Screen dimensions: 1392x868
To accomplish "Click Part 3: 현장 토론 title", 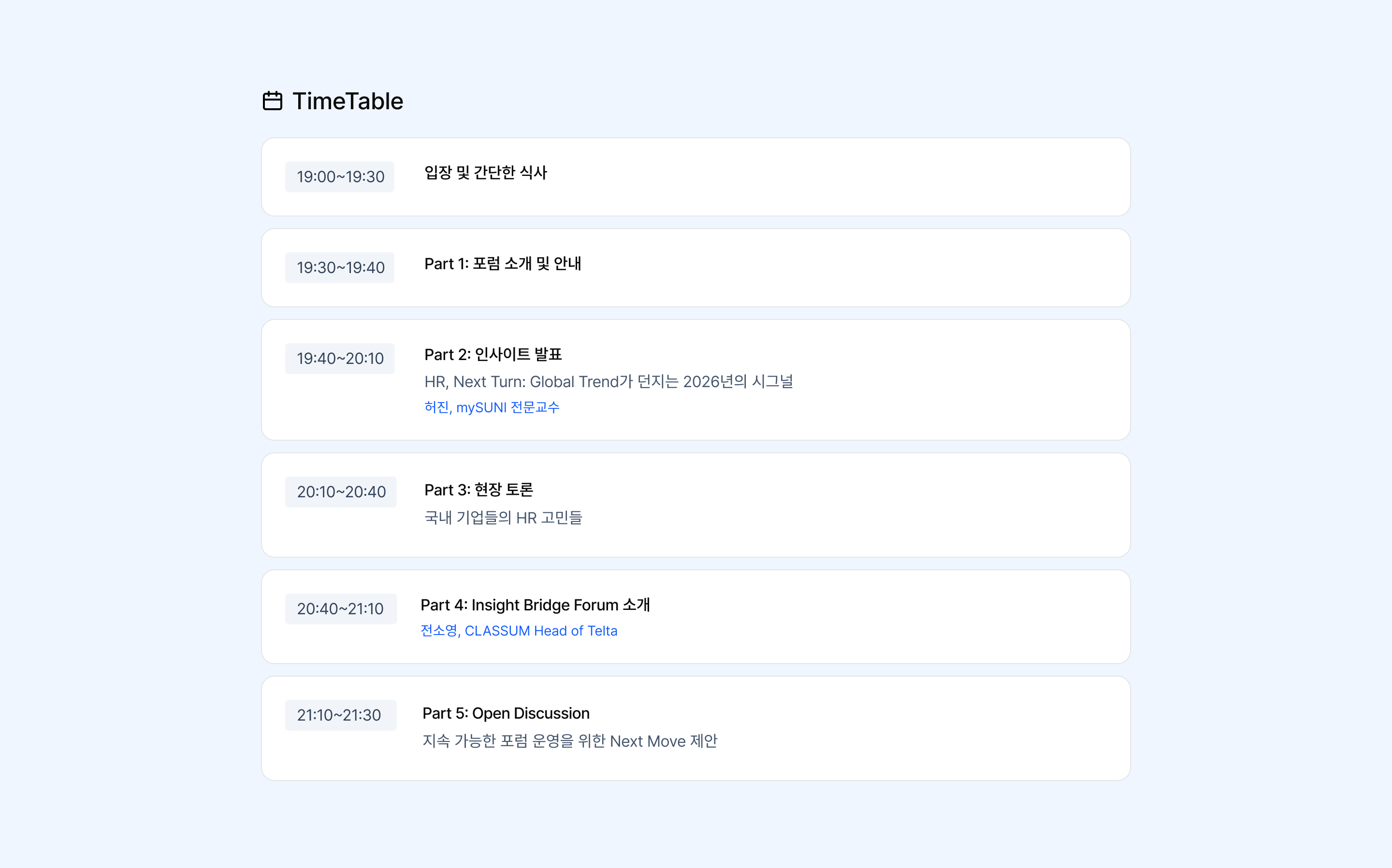I will point(478,490).
